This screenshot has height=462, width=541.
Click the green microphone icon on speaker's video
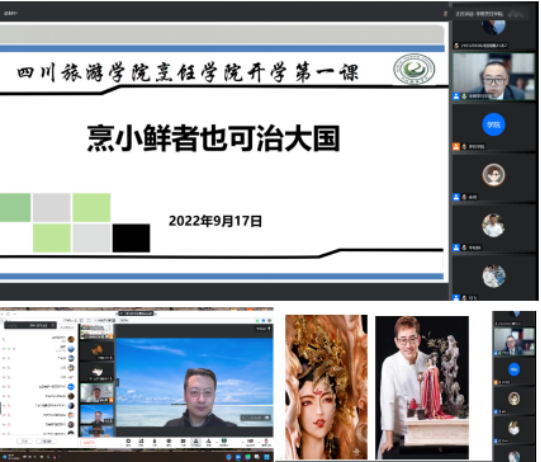[464, 96]
